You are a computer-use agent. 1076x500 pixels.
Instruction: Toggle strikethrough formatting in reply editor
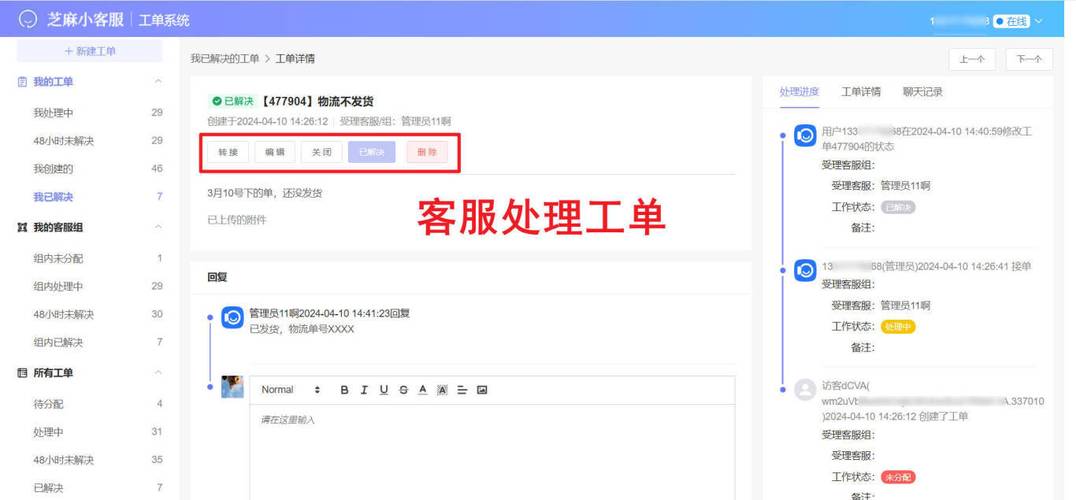(404, 390)
